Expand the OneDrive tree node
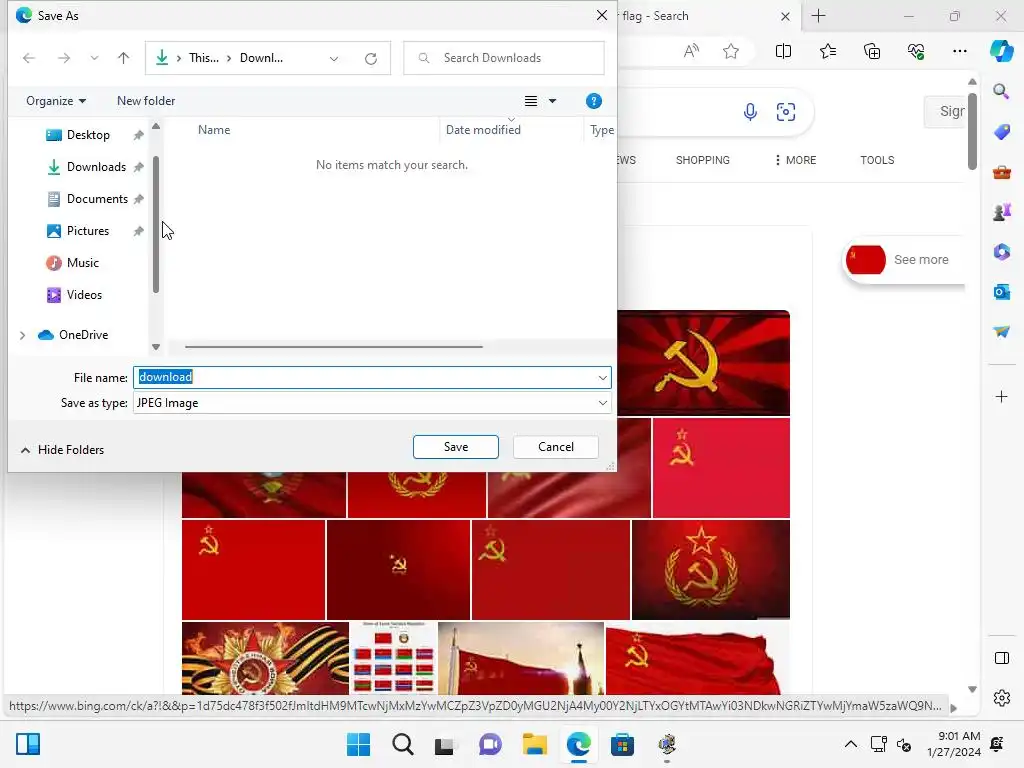Viewport: 1024px width, 768px height. coord(22,335)
